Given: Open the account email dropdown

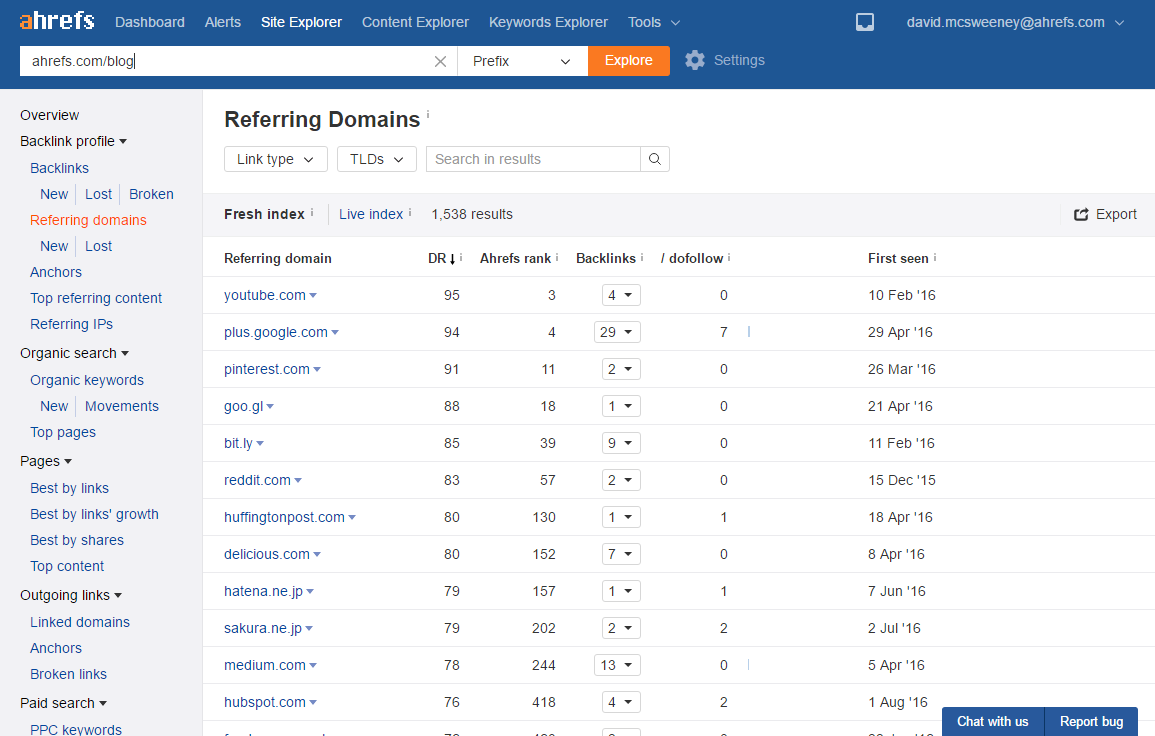Looking at the screenshot, I should click(1015, 22).
